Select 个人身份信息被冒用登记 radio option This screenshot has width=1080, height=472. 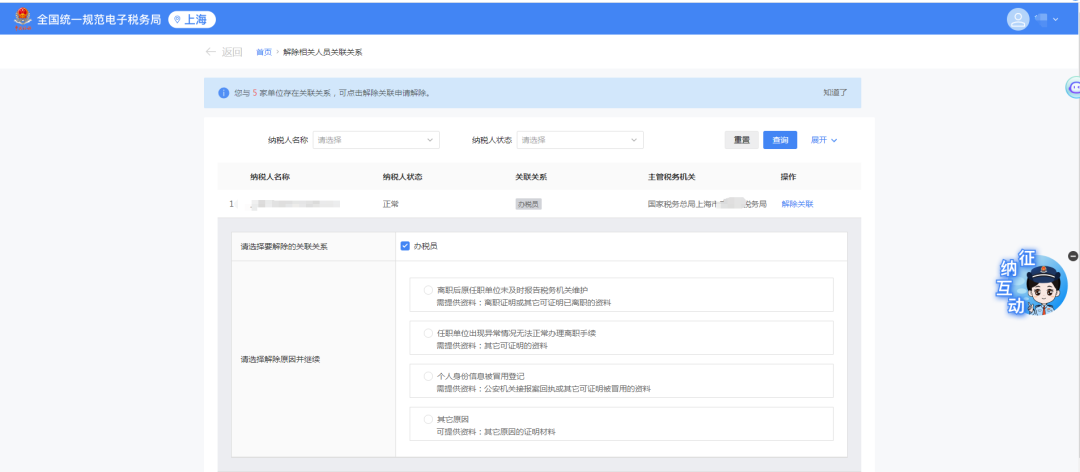pos(429,376)
